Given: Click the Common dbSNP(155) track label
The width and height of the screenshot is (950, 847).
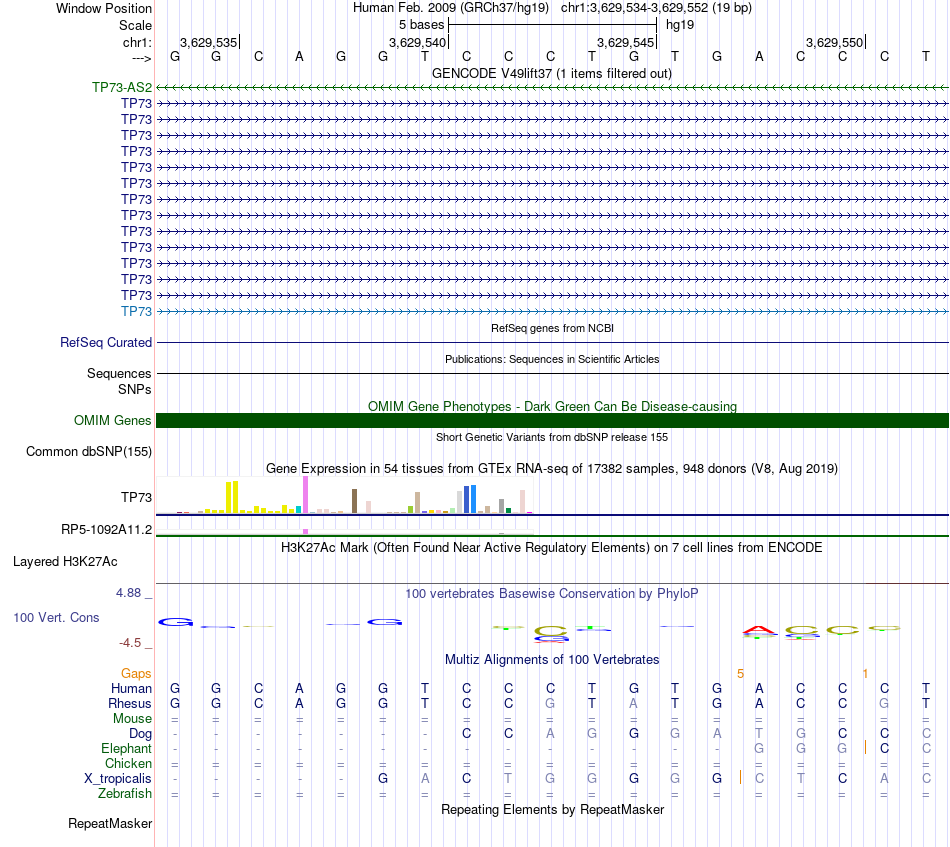Looking at the screenshot, I should pyautogui.click(x=89, y=451).
